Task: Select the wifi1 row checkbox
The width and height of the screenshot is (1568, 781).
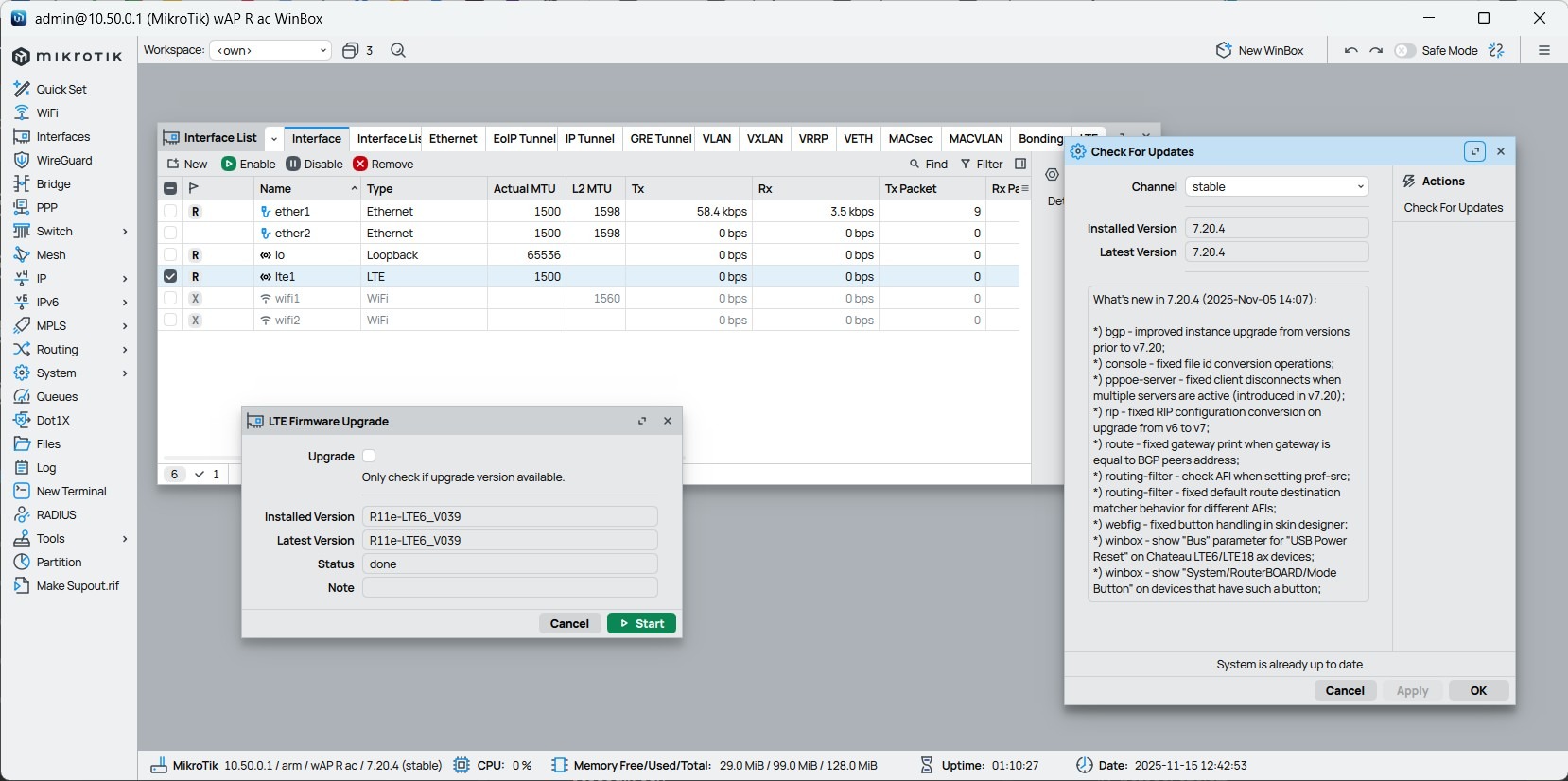Action: [x=170, y=298]
